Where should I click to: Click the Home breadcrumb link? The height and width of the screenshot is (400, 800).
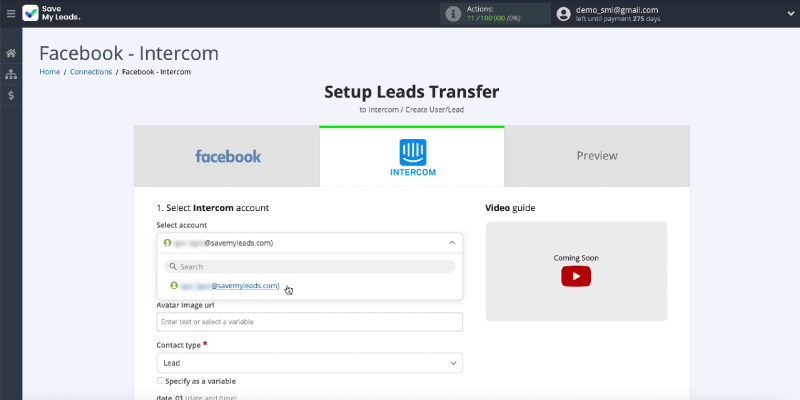click(x=49, y=72)
